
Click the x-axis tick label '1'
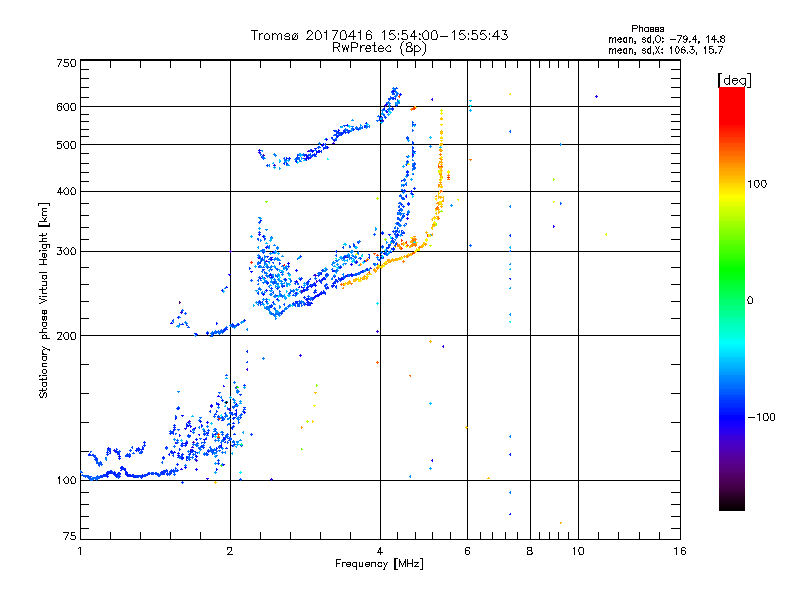[x=80, y=551]
